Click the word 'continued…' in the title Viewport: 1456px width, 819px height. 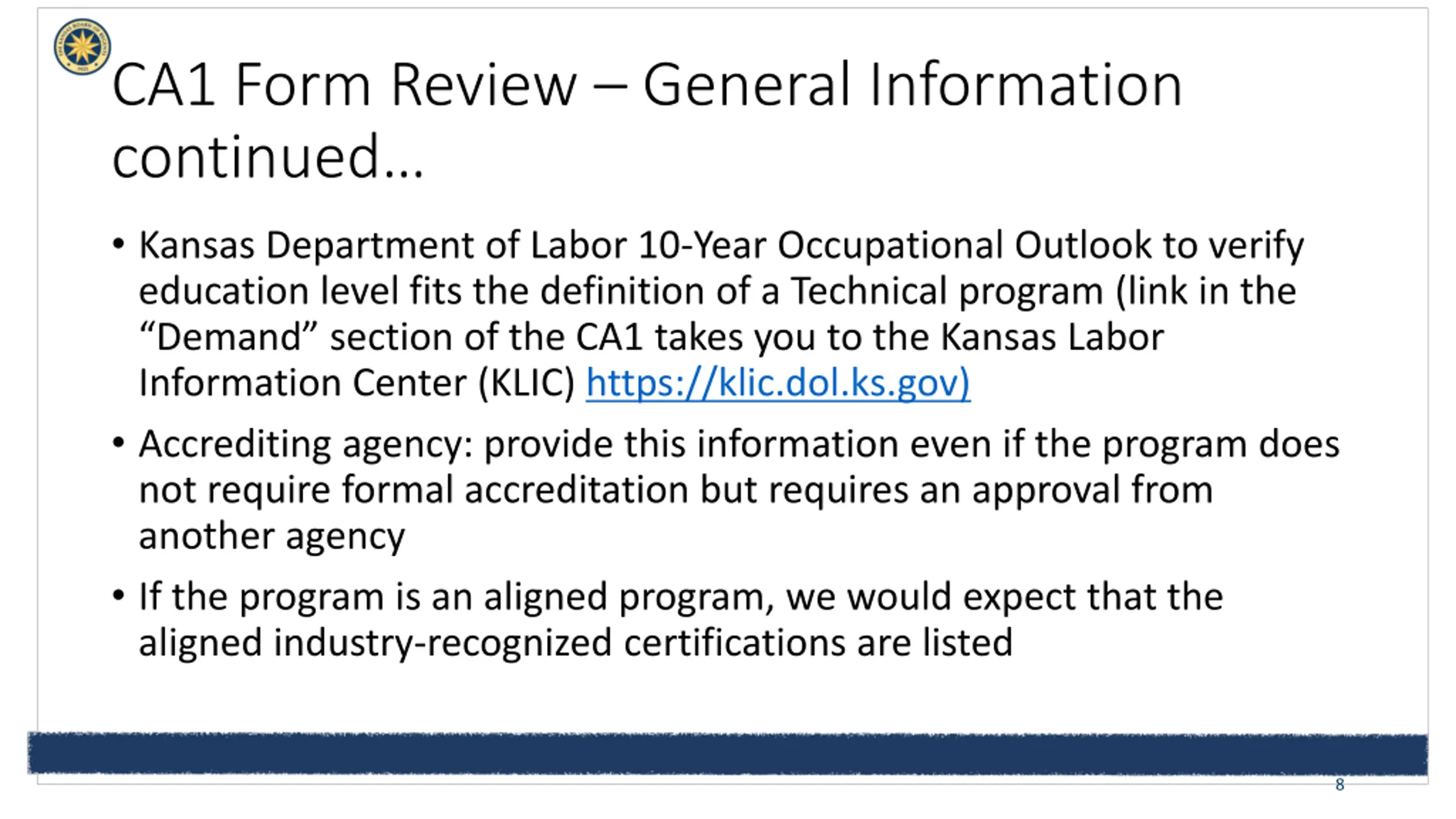(268, 156)
